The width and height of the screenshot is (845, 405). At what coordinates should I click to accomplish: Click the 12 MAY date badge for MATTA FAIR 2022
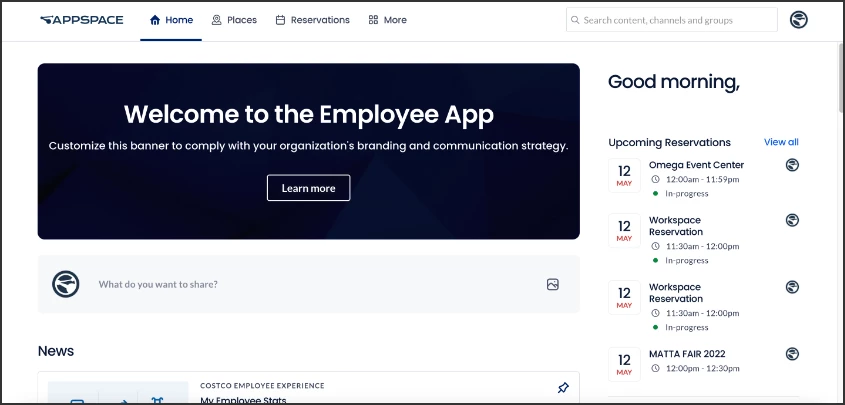coord(624,365)
